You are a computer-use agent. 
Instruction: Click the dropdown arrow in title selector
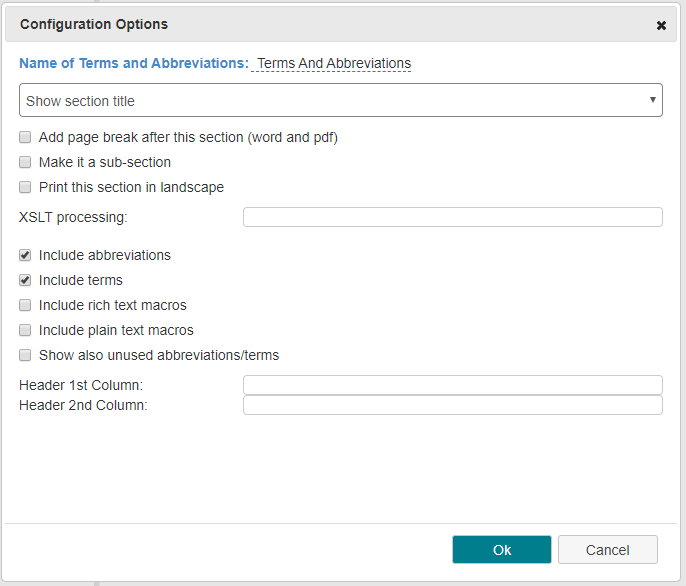pos(652,100)
